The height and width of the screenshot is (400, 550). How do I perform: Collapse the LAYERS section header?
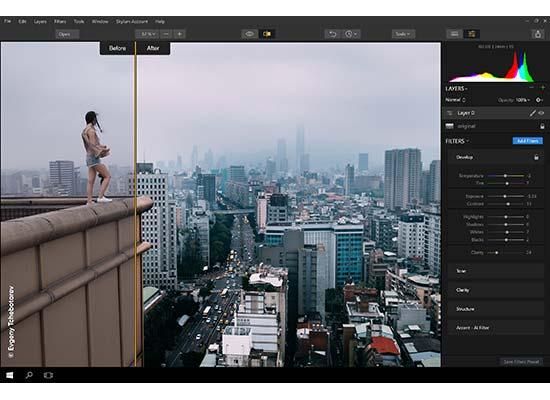tap(456, 89)
